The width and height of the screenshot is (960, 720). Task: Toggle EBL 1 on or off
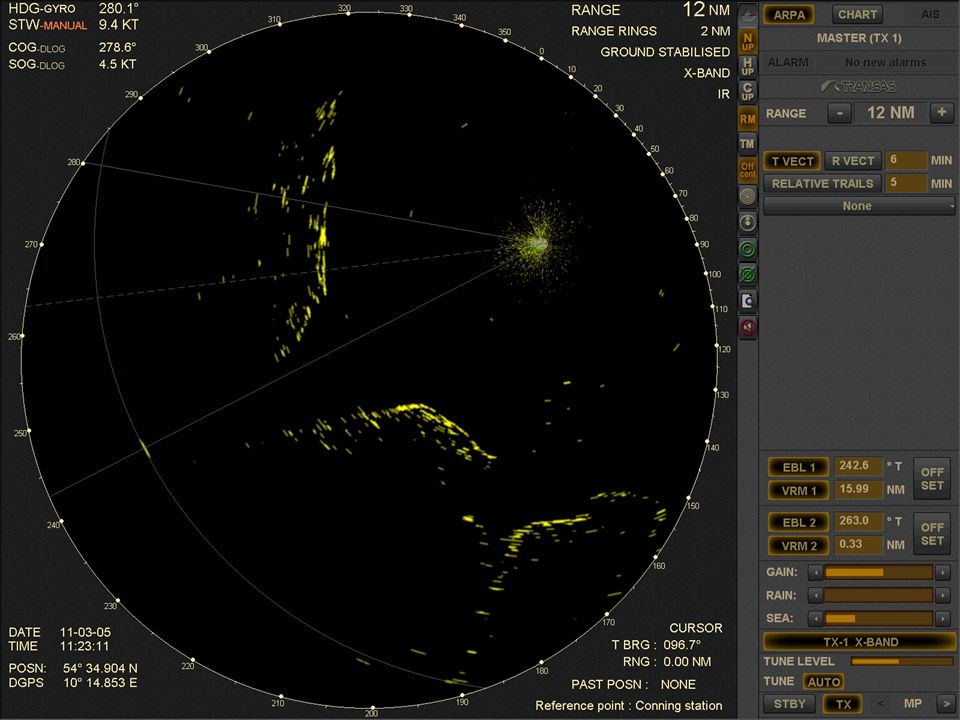click(x=799, y=467)
